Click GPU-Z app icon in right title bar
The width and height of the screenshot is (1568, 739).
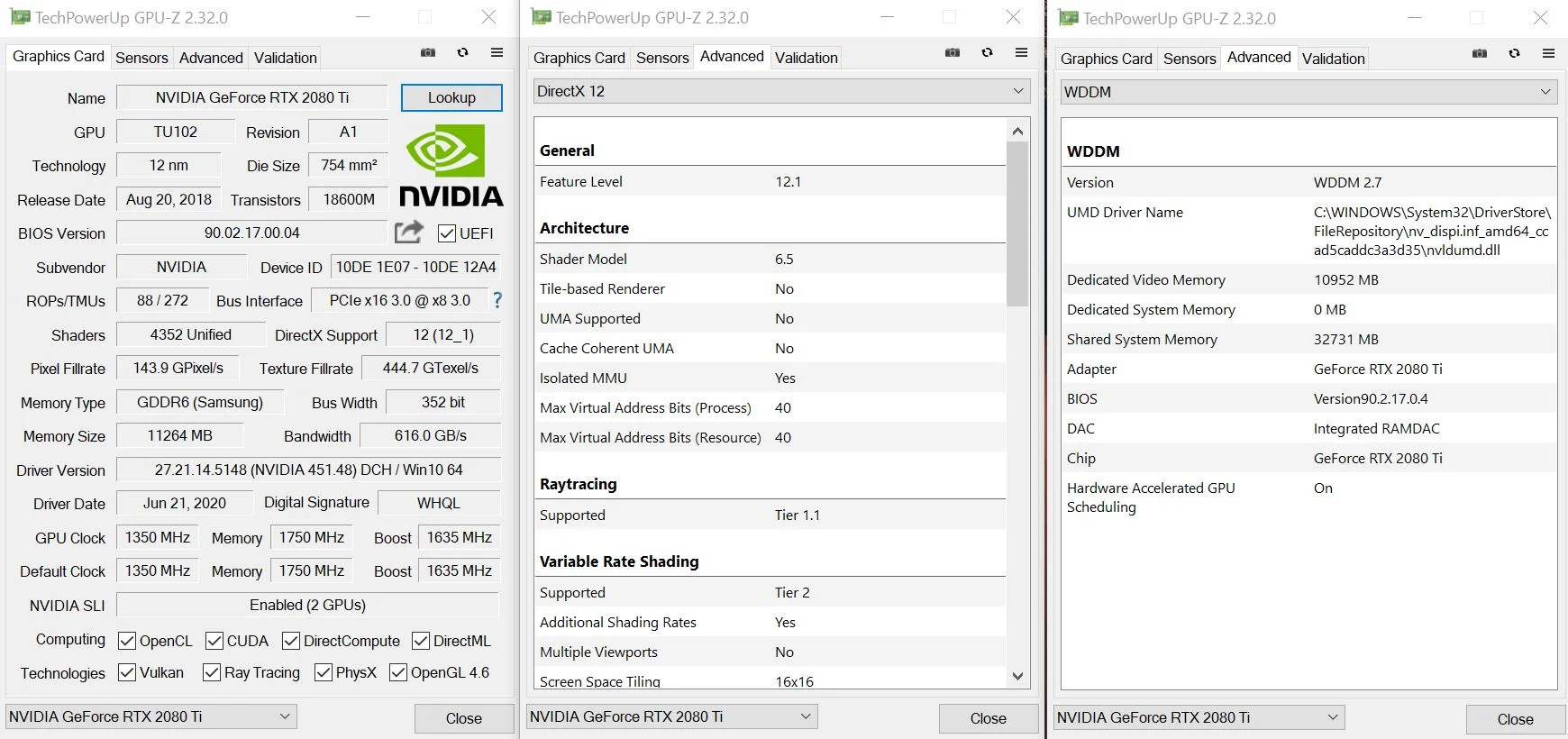click(1068, 18)
